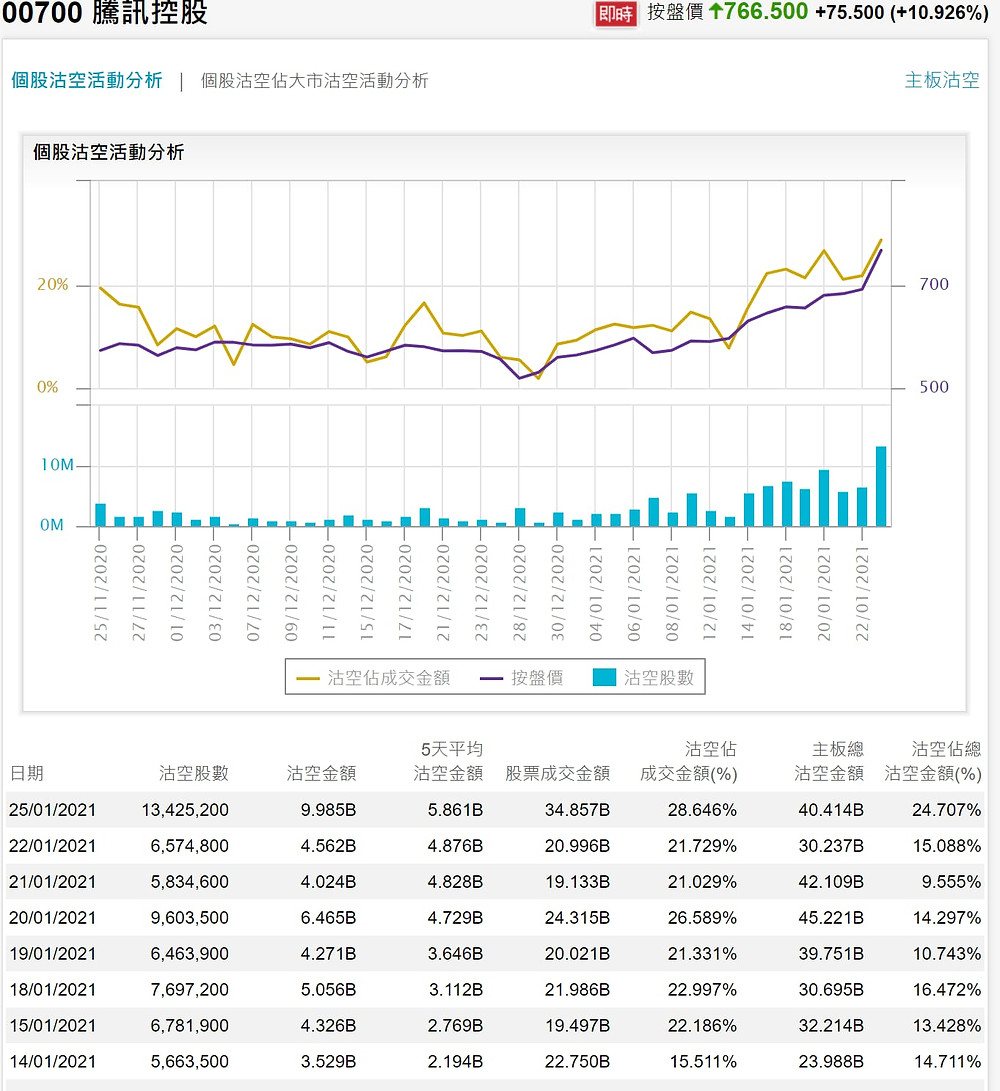Image resolution: width=1000 pixels, height=1091 pixels.
Task: Click the 40.414B main board short value
Action: (x=831, y=810)
